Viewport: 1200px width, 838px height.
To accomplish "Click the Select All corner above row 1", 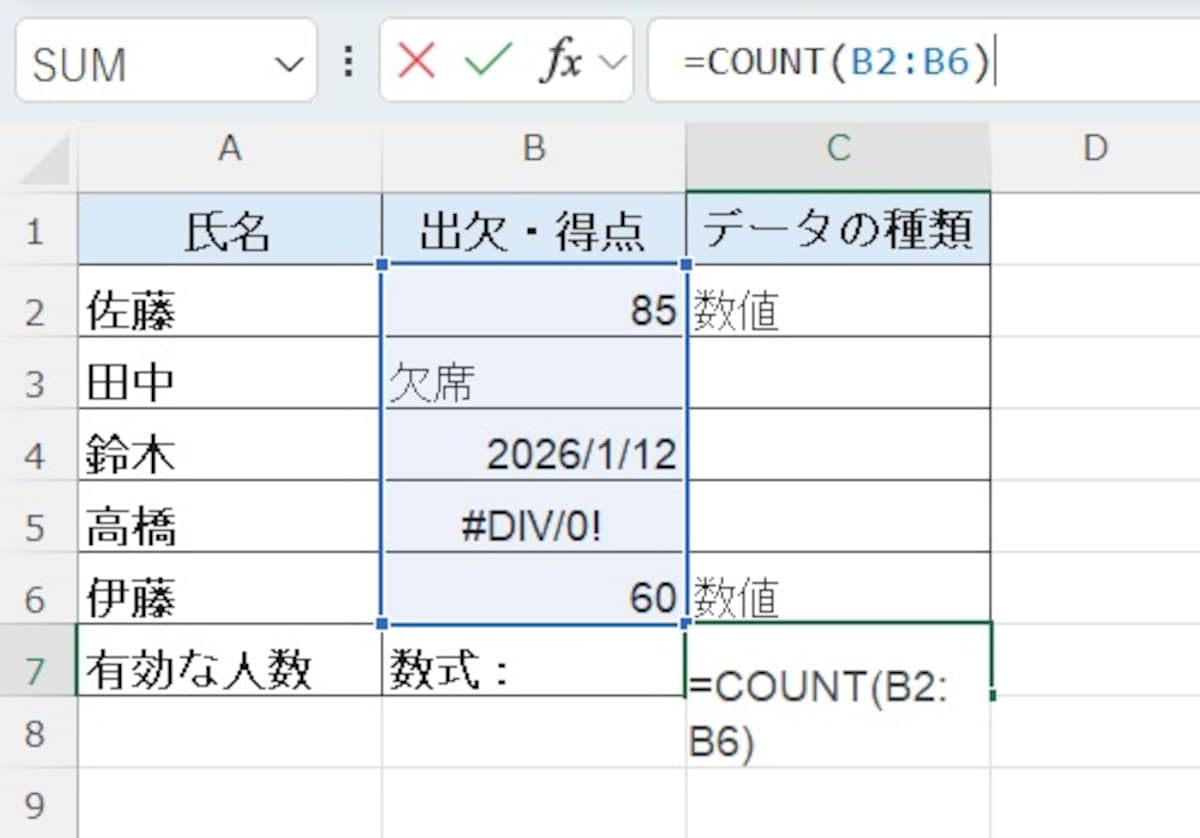I will coord(38,150).
